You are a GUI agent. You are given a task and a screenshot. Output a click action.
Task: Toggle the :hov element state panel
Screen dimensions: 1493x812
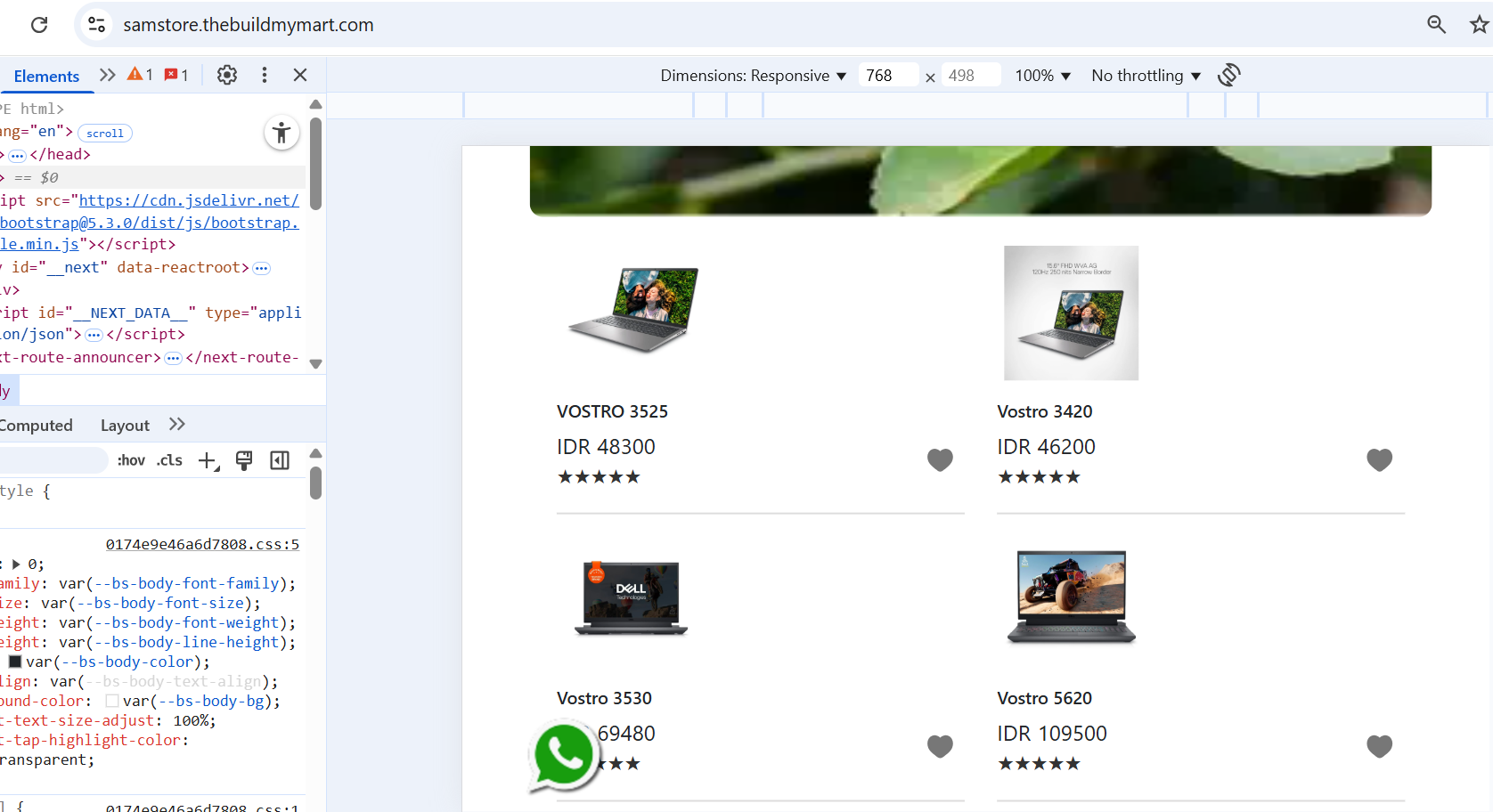131,460
